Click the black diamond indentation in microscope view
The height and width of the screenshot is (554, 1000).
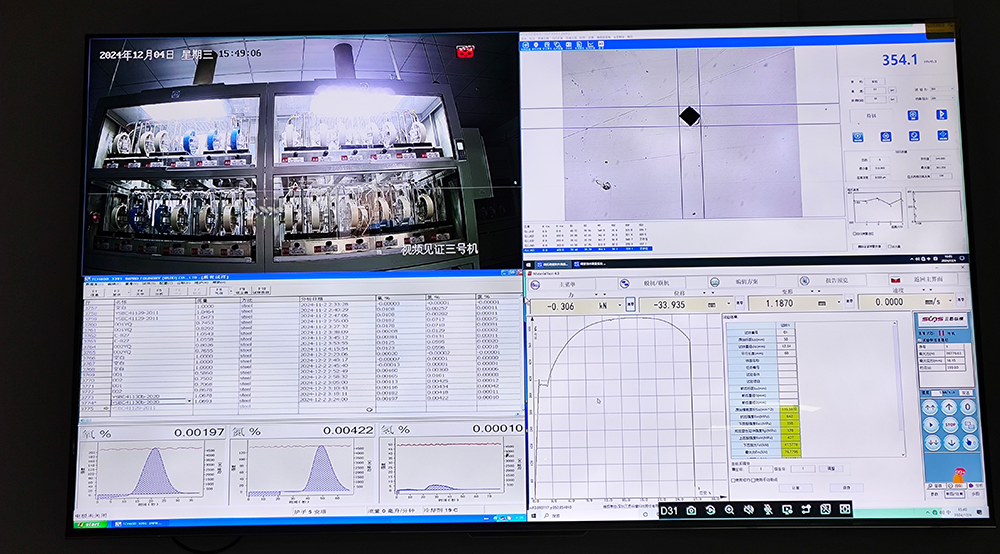[689, 116]
